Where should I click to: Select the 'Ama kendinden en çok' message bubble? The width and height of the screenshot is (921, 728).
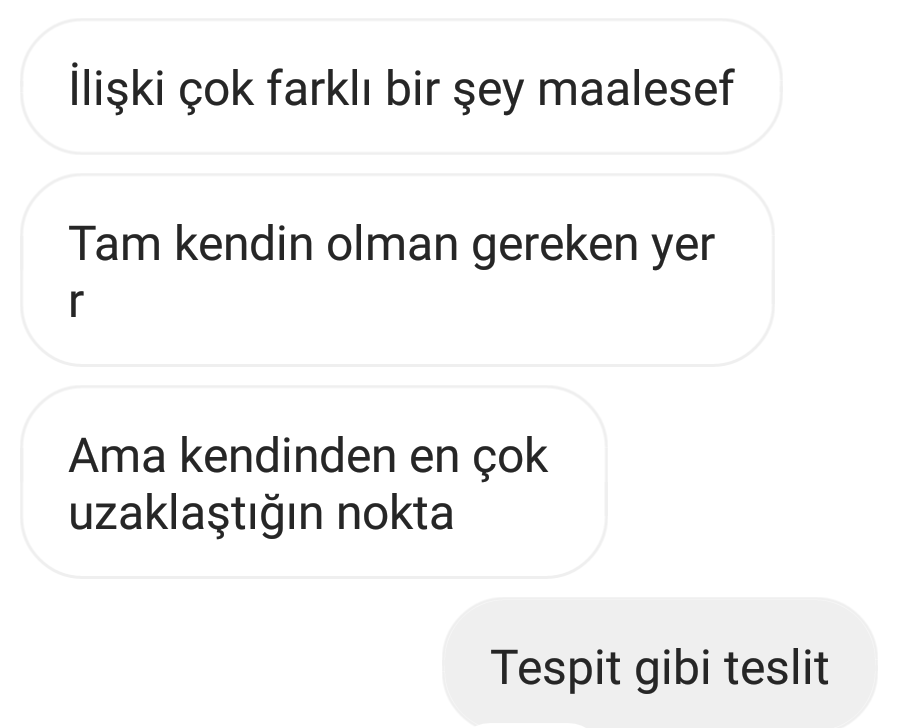(314, 482)
